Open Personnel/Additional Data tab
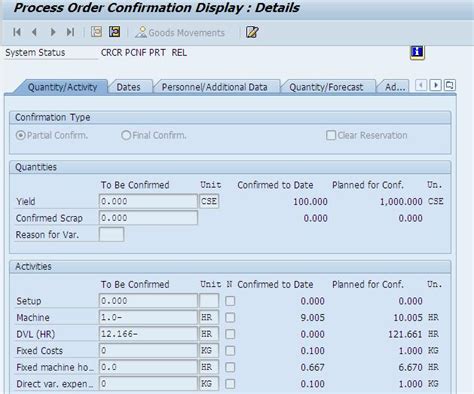Screen dimensions: 474x394 coord(214,87)
